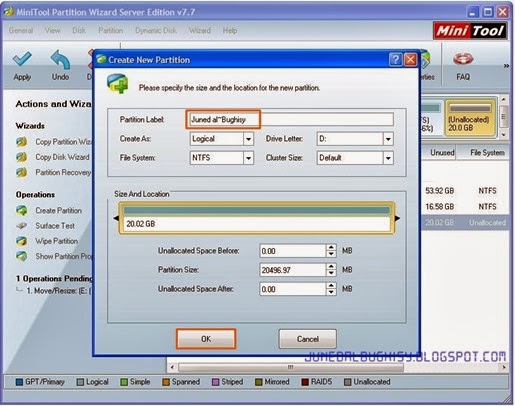Confirm with the OK button
This screenshot has width=515, height=406.
[x=206, y=339]
